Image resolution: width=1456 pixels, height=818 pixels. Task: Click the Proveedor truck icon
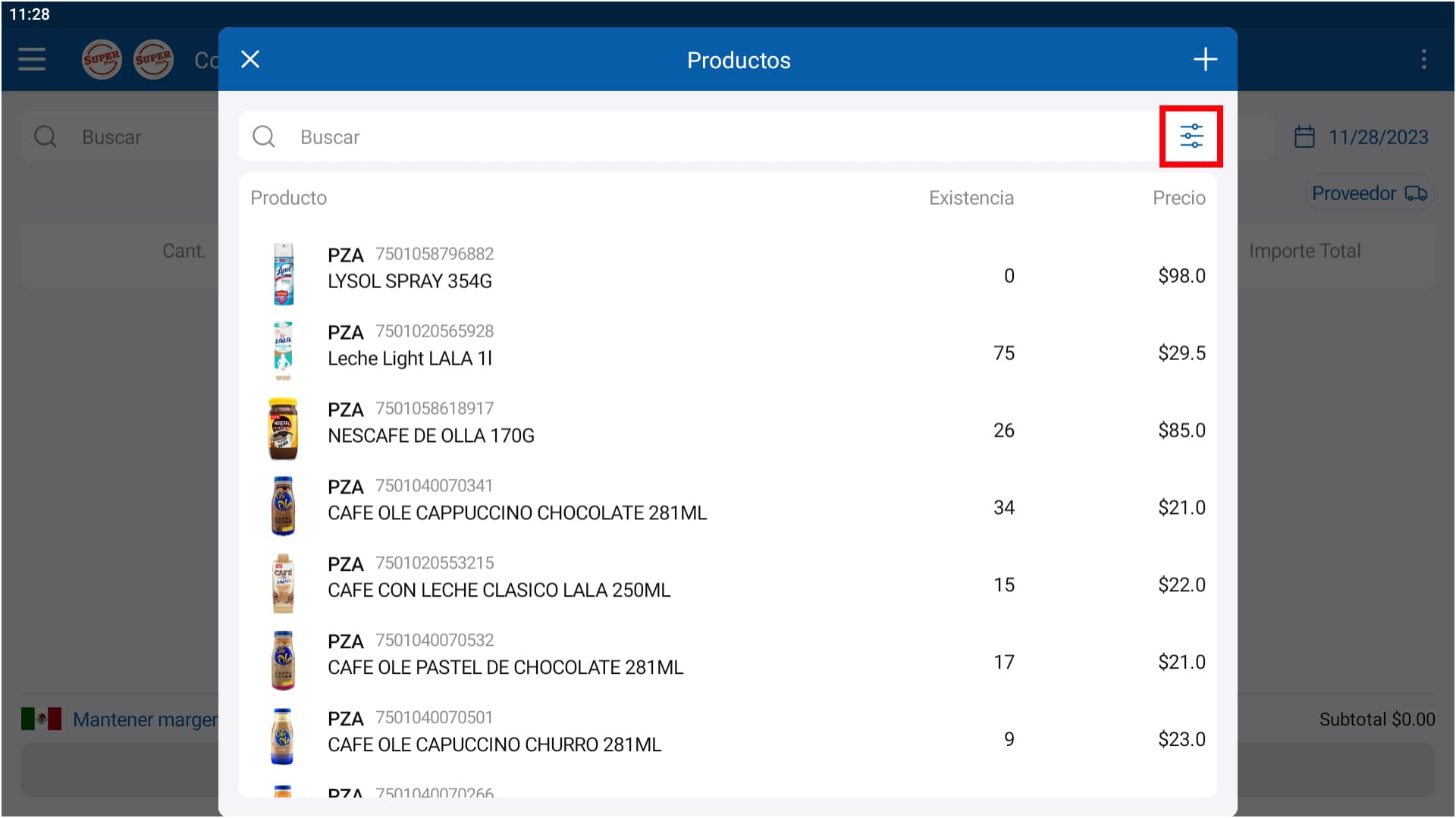tap(1417, 194)
